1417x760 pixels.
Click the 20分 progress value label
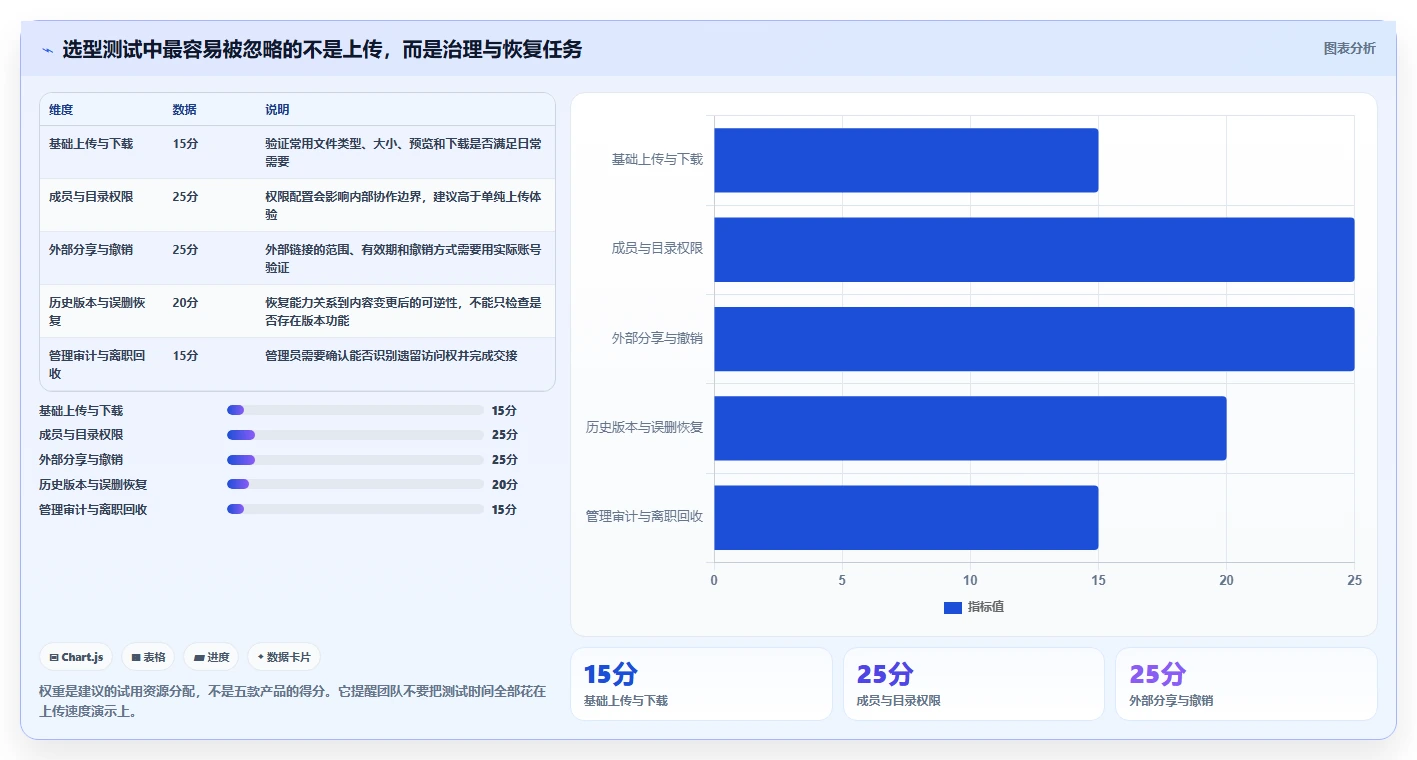505,485
